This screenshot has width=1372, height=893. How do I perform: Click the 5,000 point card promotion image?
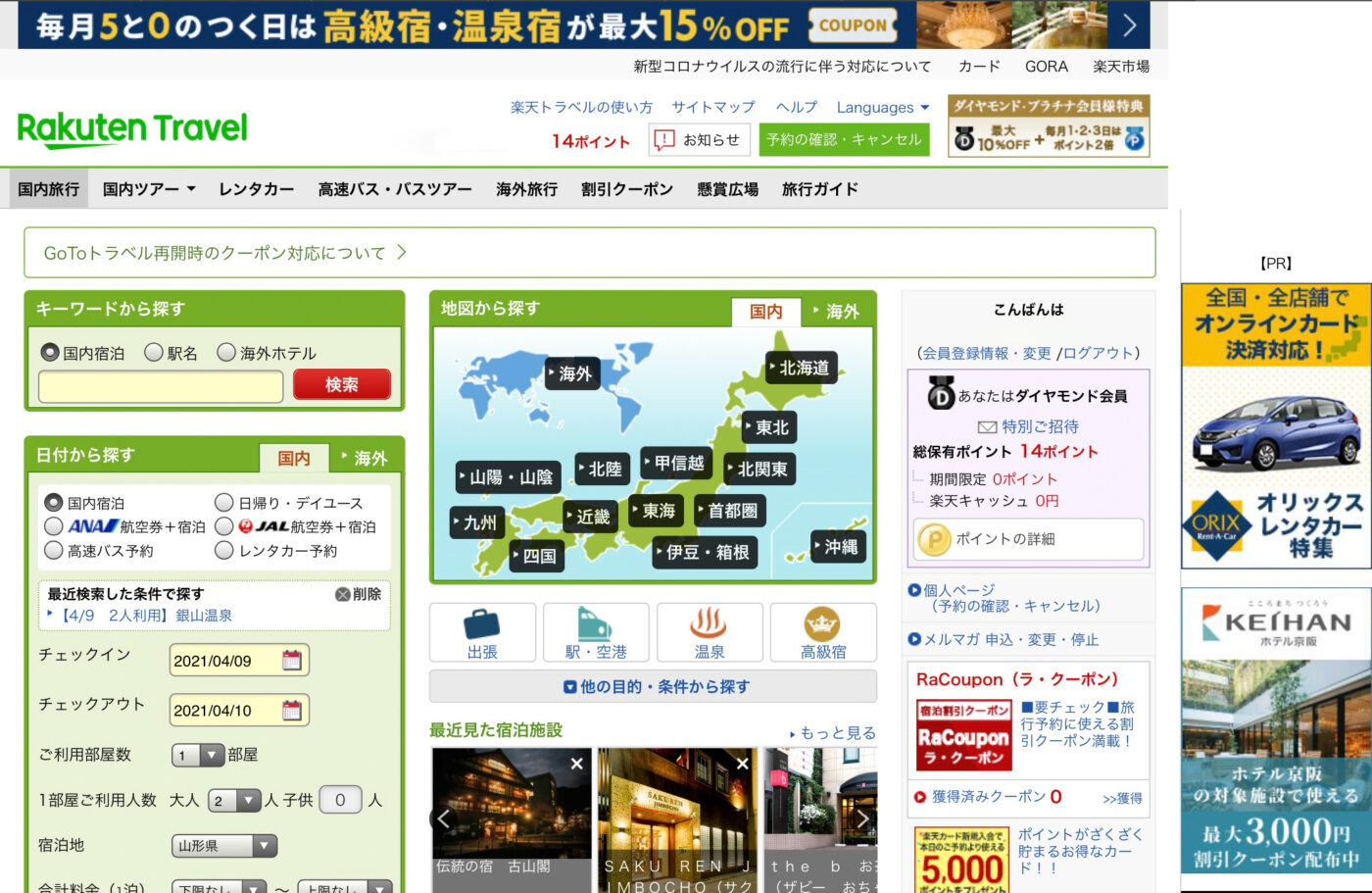(962, 859)
